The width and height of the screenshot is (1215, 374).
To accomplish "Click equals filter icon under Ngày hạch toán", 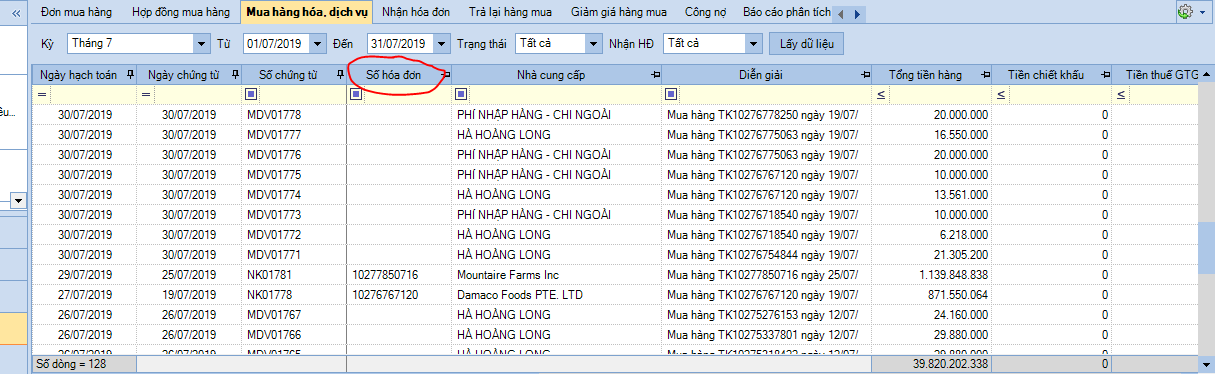I will (41, 94).
